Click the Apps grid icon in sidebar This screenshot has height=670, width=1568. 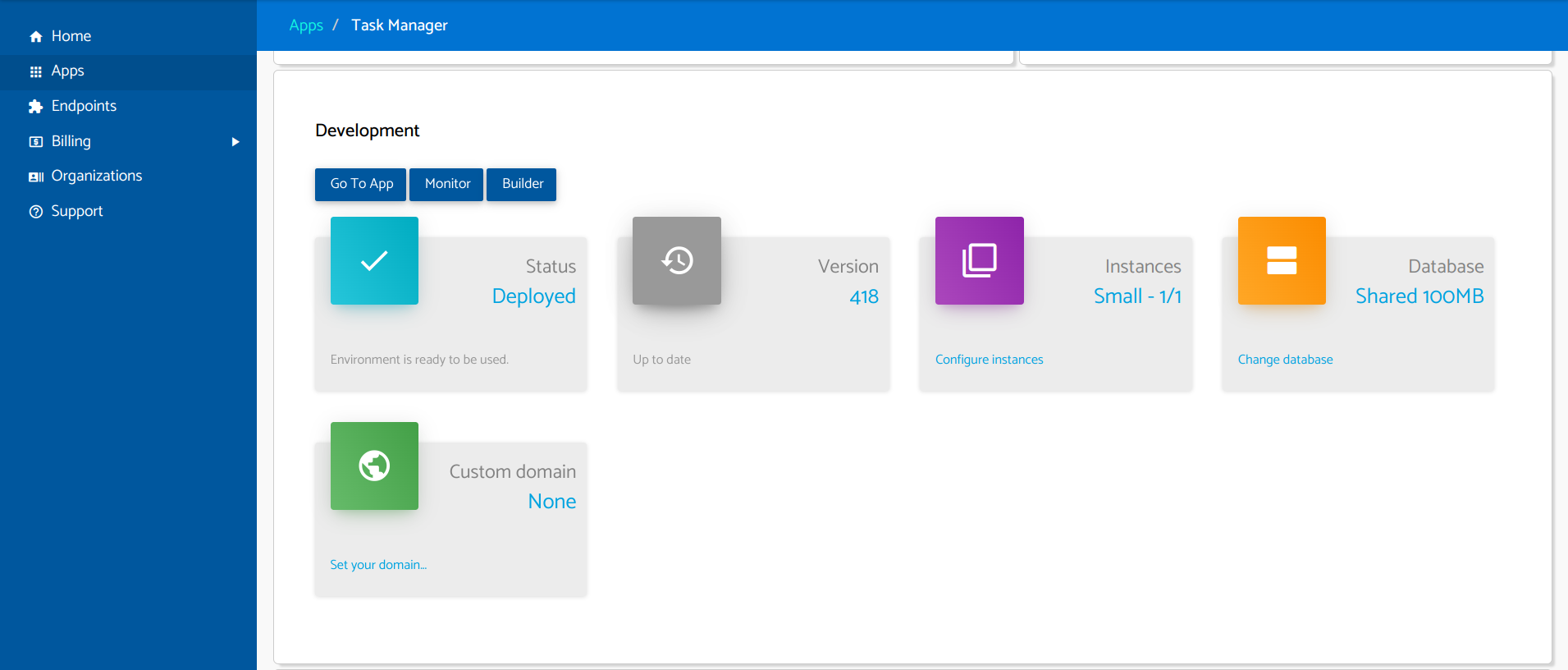coord(35,71)
